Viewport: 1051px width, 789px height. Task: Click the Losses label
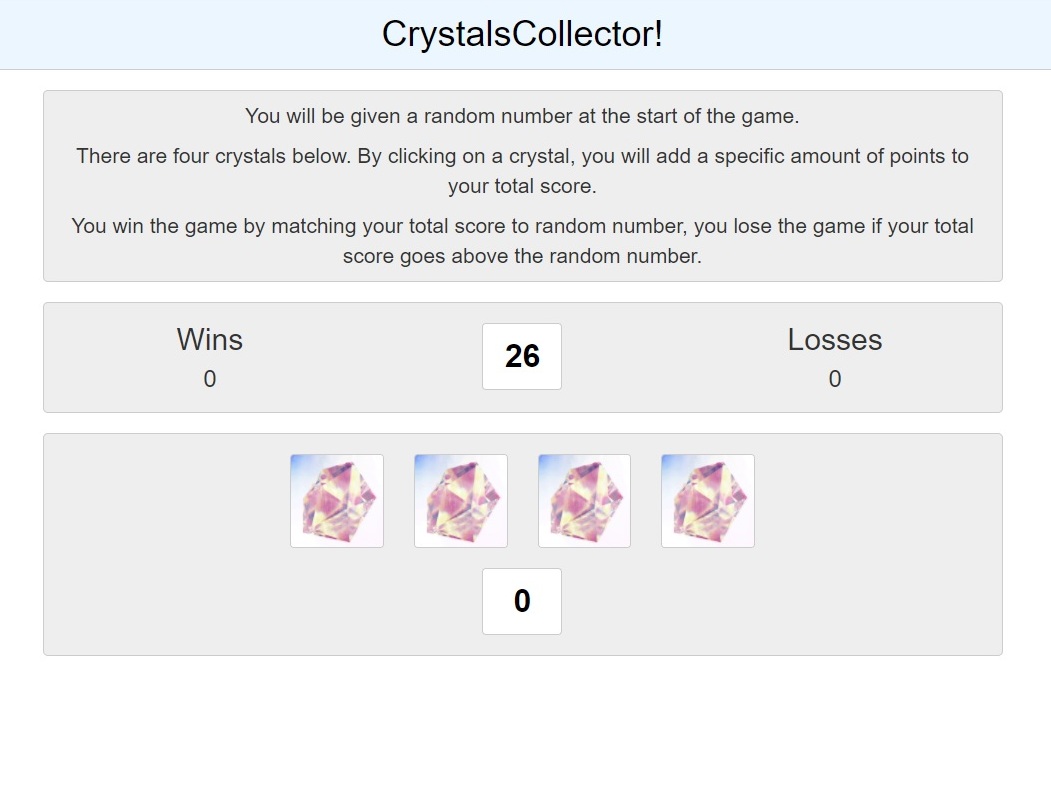pos(834,339)
